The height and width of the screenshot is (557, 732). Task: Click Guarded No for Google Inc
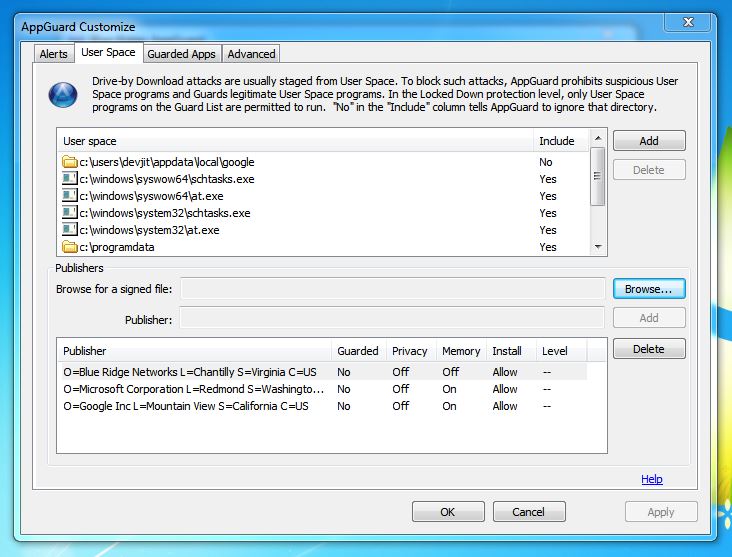[344, 406]
